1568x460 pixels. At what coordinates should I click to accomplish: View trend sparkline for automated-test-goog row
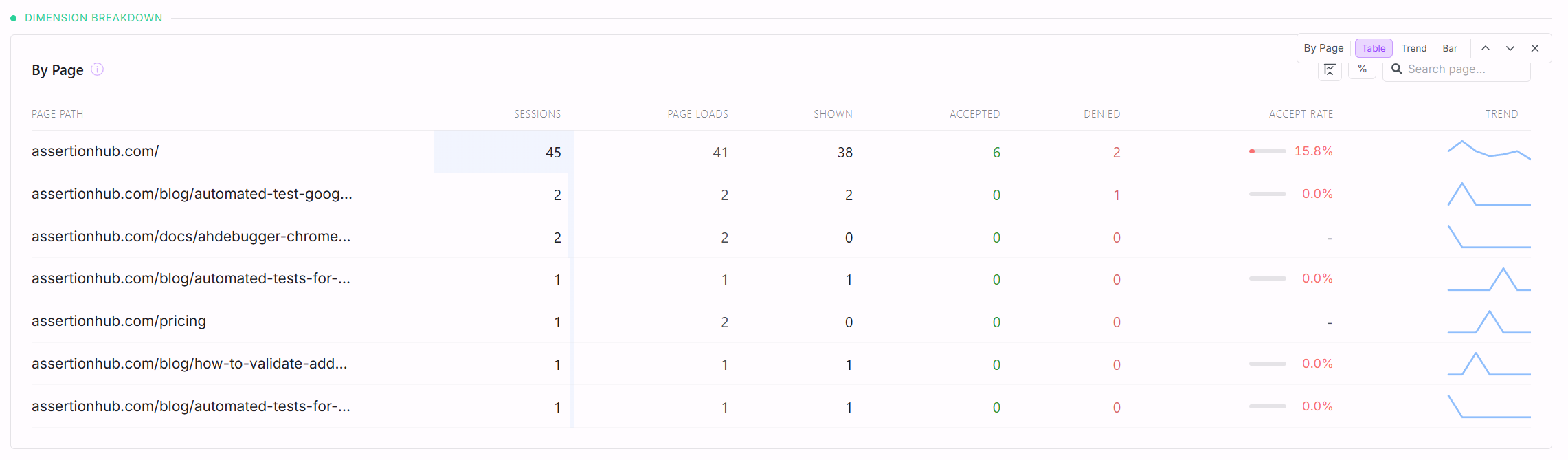pos(1489,194)
